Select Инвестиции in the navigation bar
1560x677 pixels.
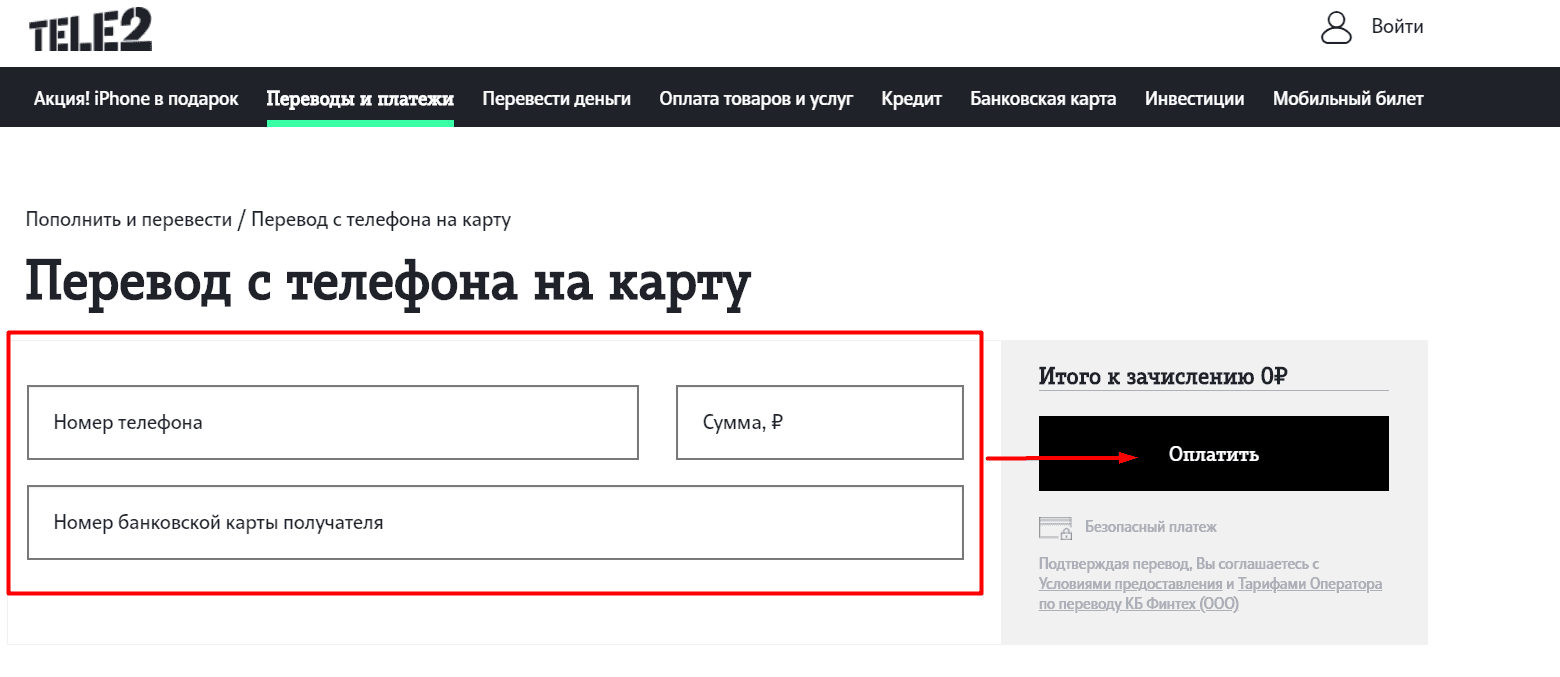1194,98
